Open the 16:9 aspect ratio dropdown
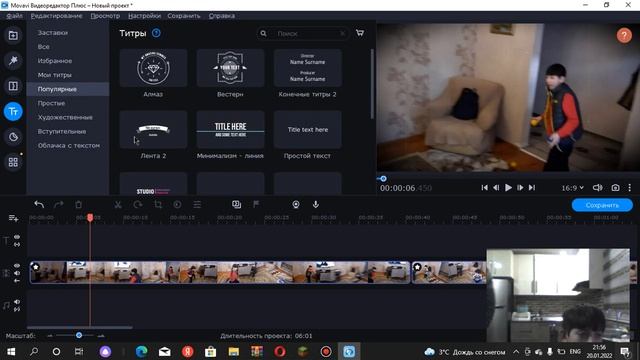 (572, 188)
